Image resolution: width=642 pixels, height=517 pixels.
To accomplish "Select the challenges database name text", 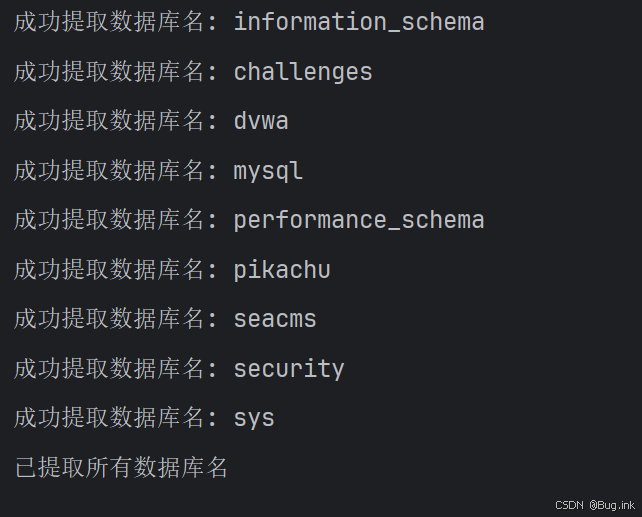I will click(303, 72).
